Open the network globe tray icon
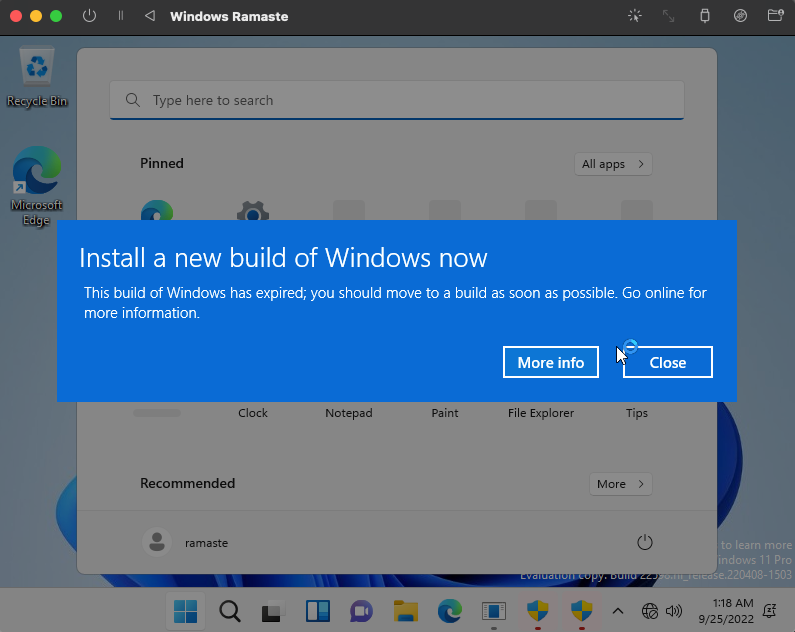The width and height of the screenshot is (795, 632). click(x=649, y=611)
